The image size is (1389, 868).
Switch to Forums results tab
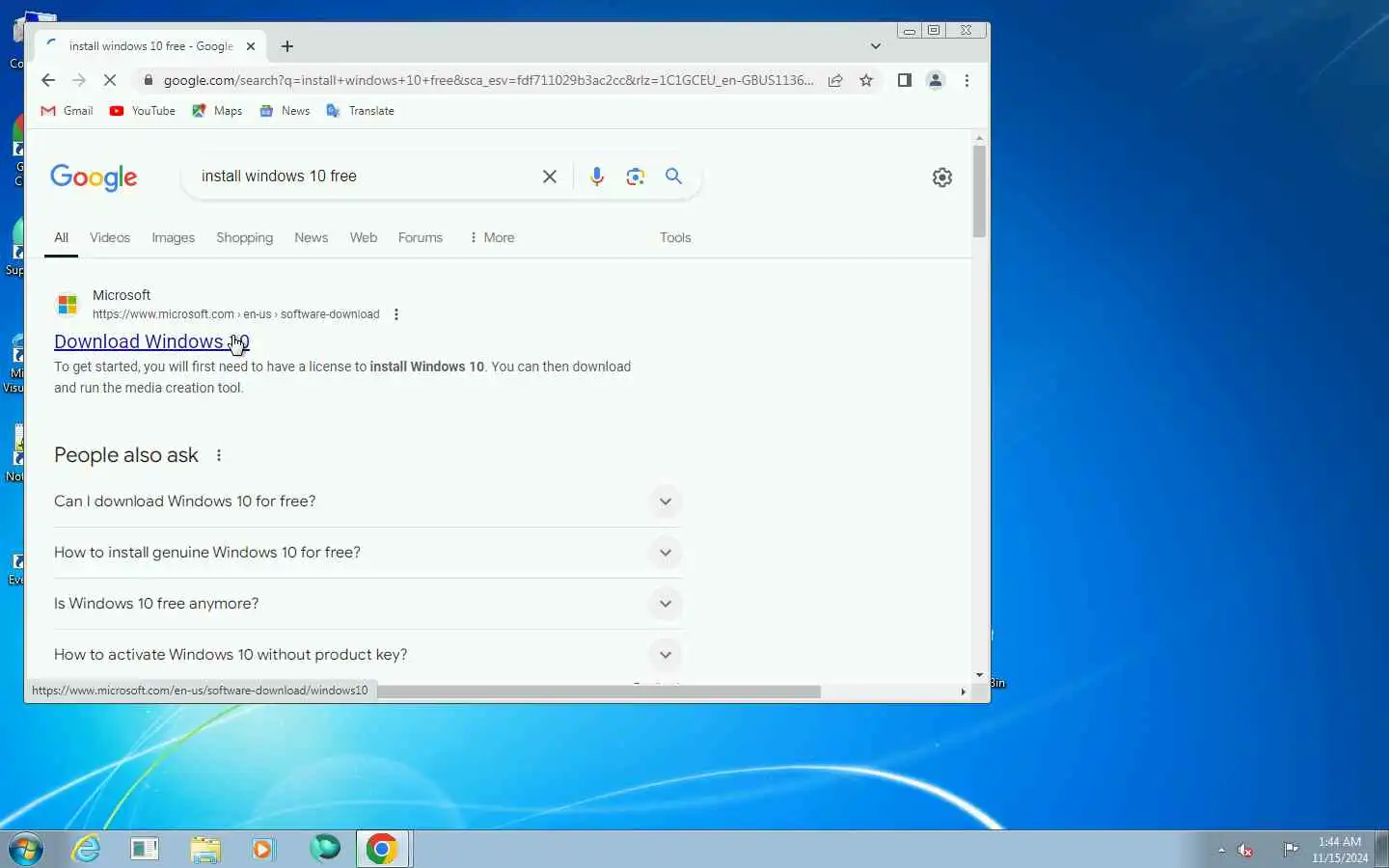point(421,238)
